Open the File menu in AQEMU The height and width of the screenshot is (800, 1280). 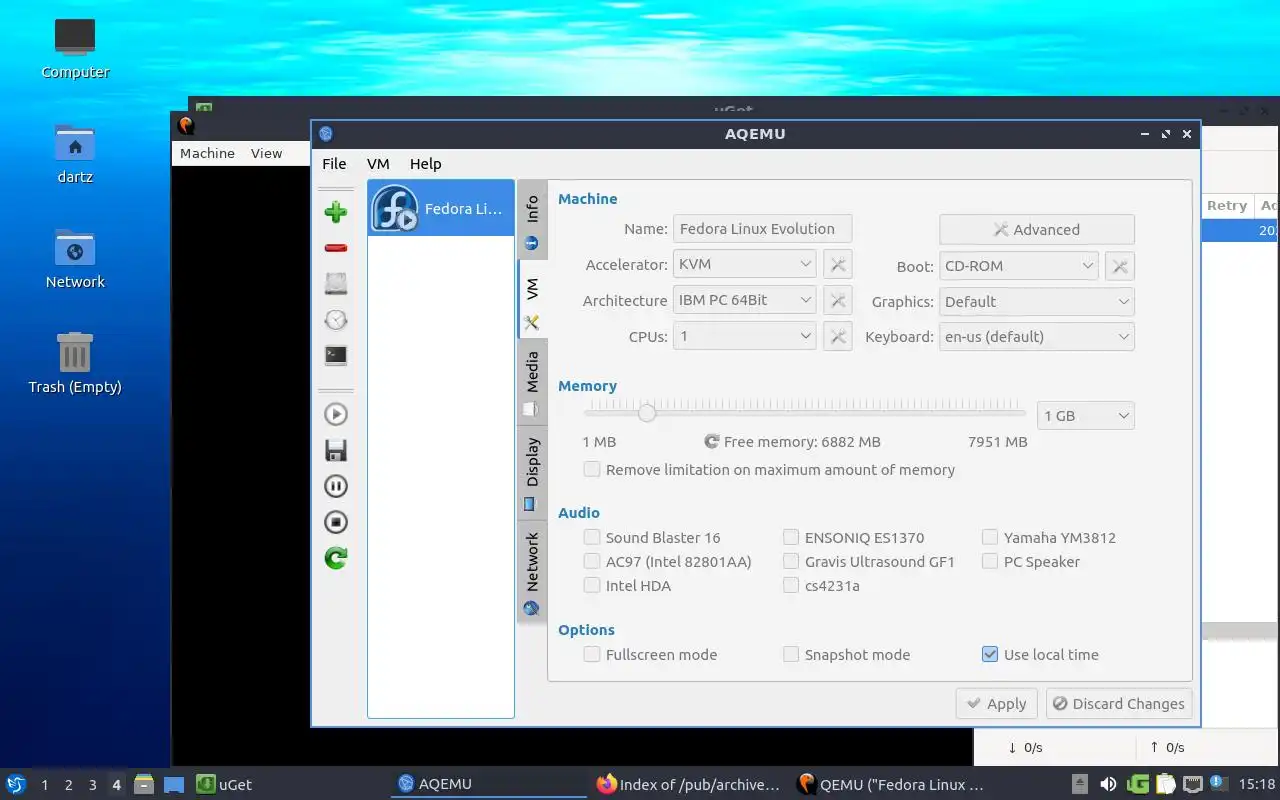pos(334,164)
